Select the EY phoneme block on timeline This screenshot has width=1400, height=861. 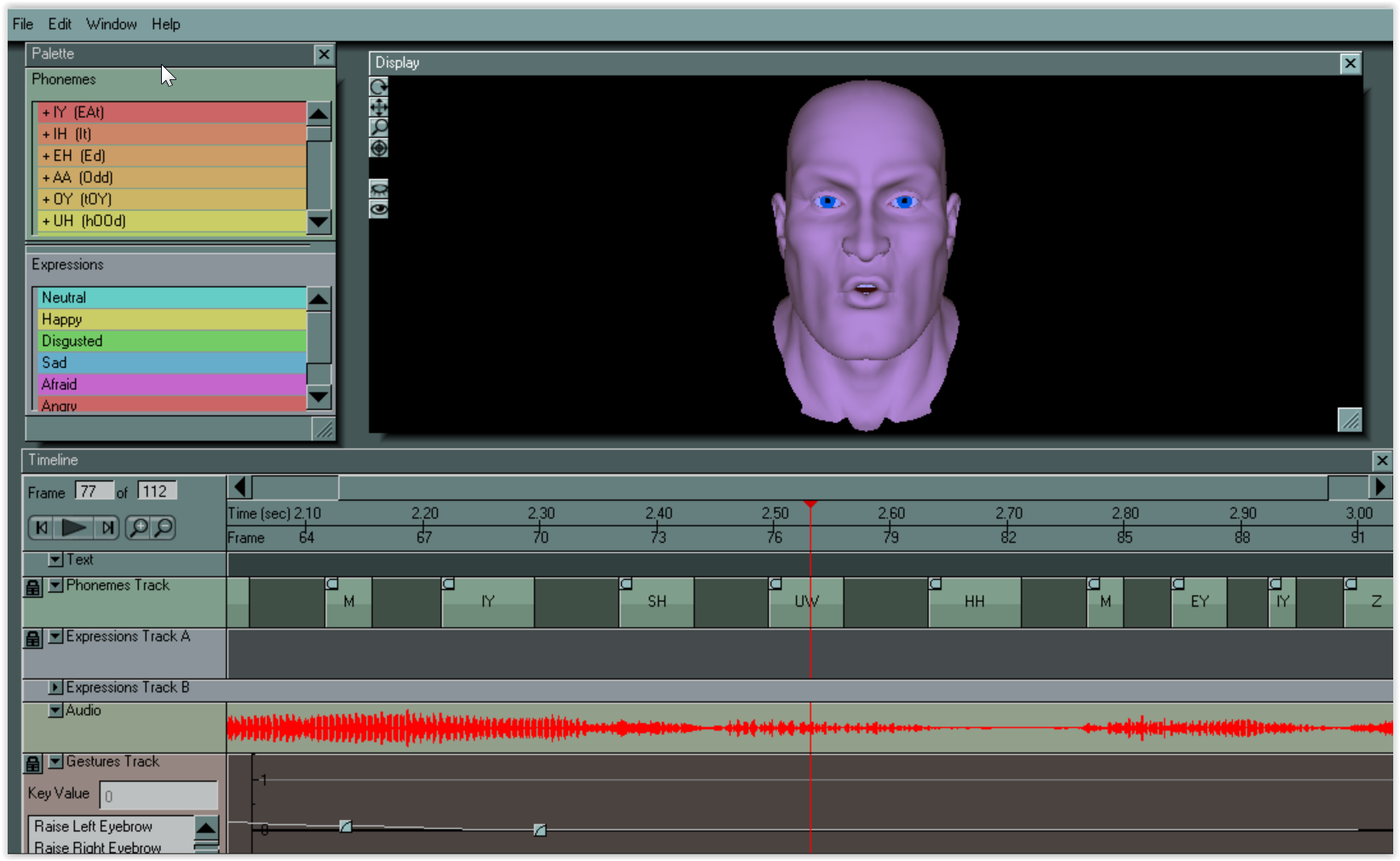point(1200,601)
